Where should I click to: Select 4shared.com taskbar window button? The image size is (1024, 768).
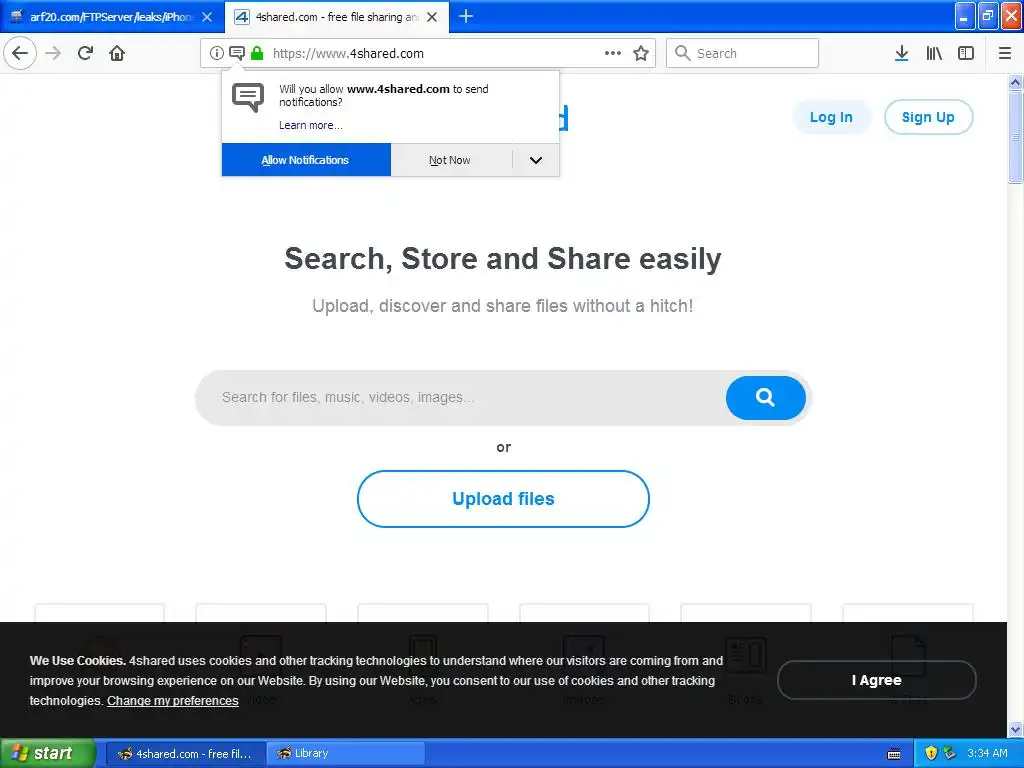185,754
